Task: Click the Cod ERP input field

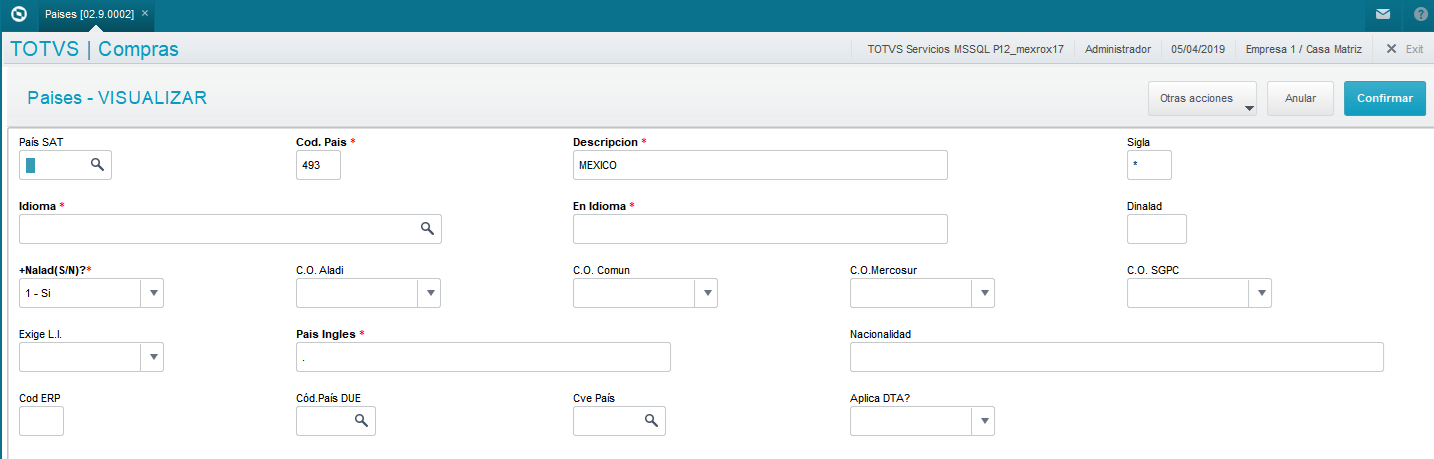Action: [x=41, y=421]
